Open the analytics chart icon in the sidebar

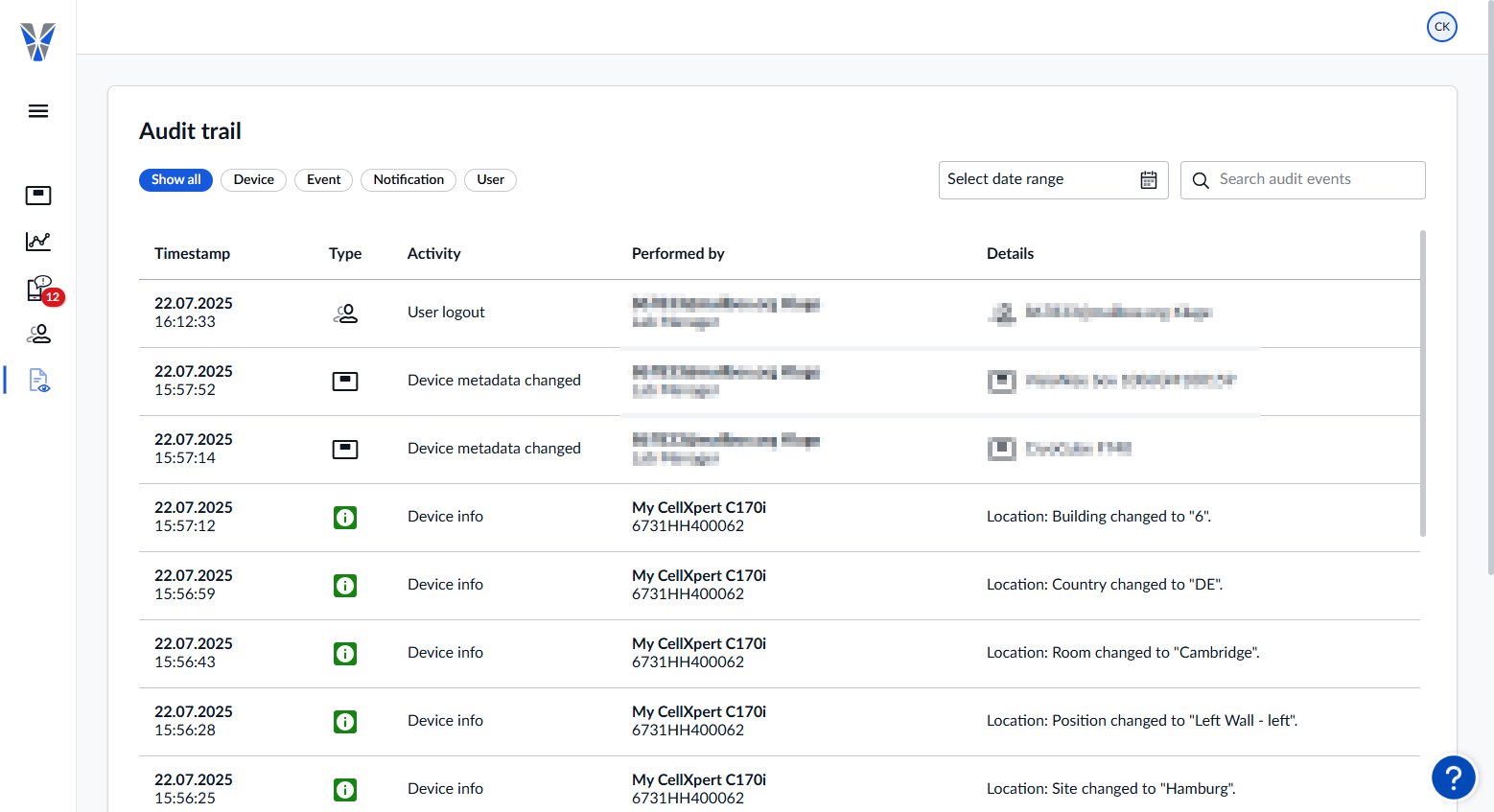click(x=37, y=241)
